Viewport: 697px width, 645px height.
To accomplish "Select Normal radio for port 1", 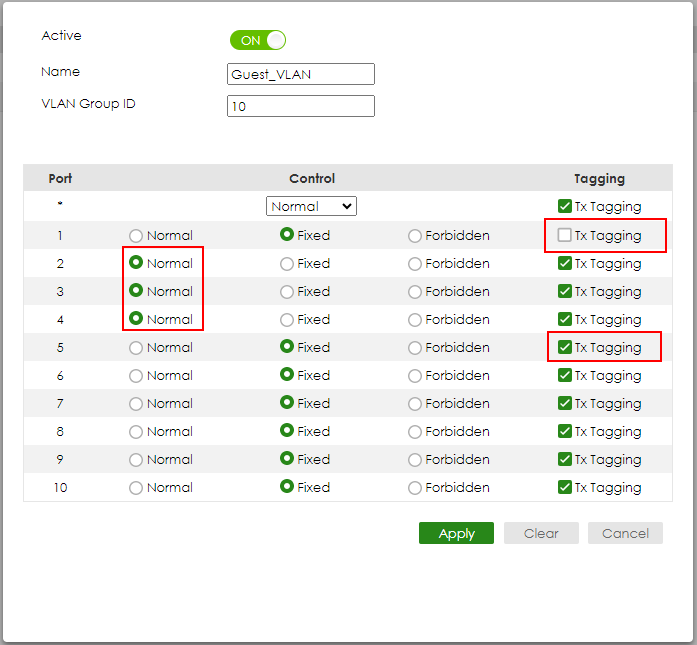I will tap(137, 236).
